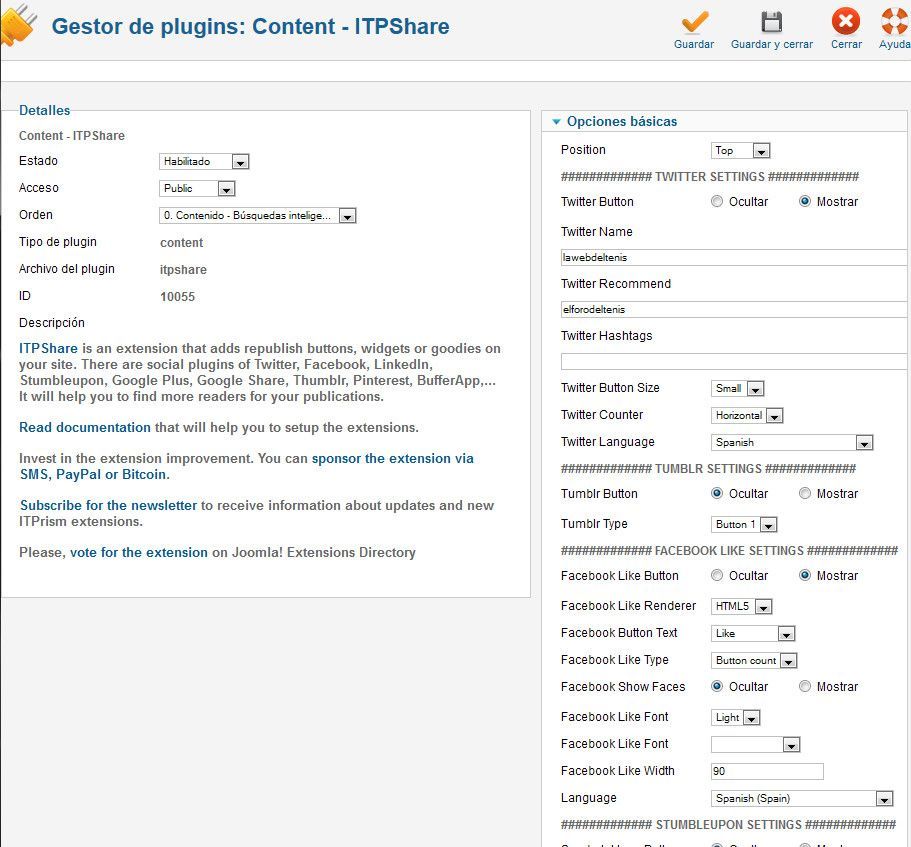Select Mostrar for Tumblr Button
This screenshot has height=847, width=911.
[x=805, y=493]
